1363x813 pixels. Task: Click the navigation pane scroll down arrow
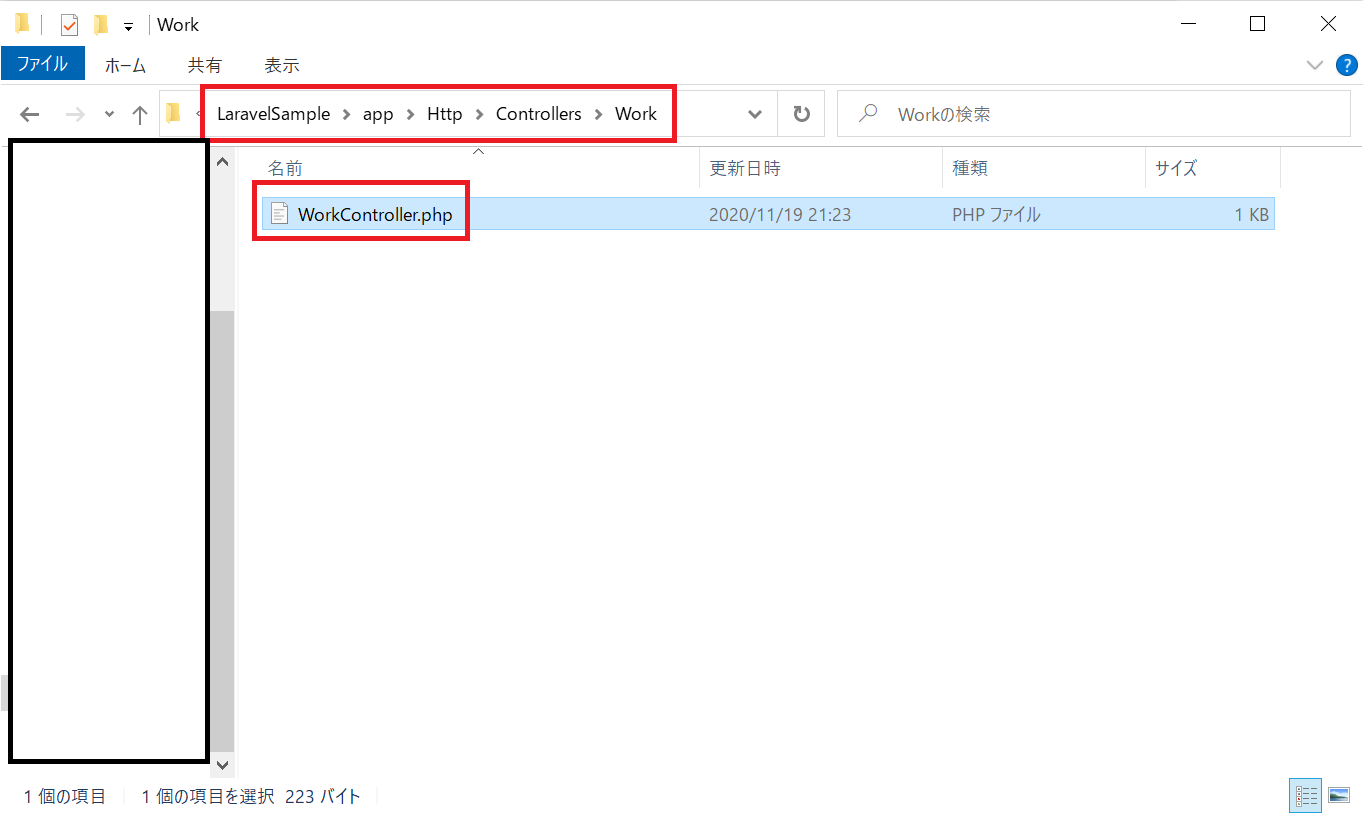click(222, 765)
